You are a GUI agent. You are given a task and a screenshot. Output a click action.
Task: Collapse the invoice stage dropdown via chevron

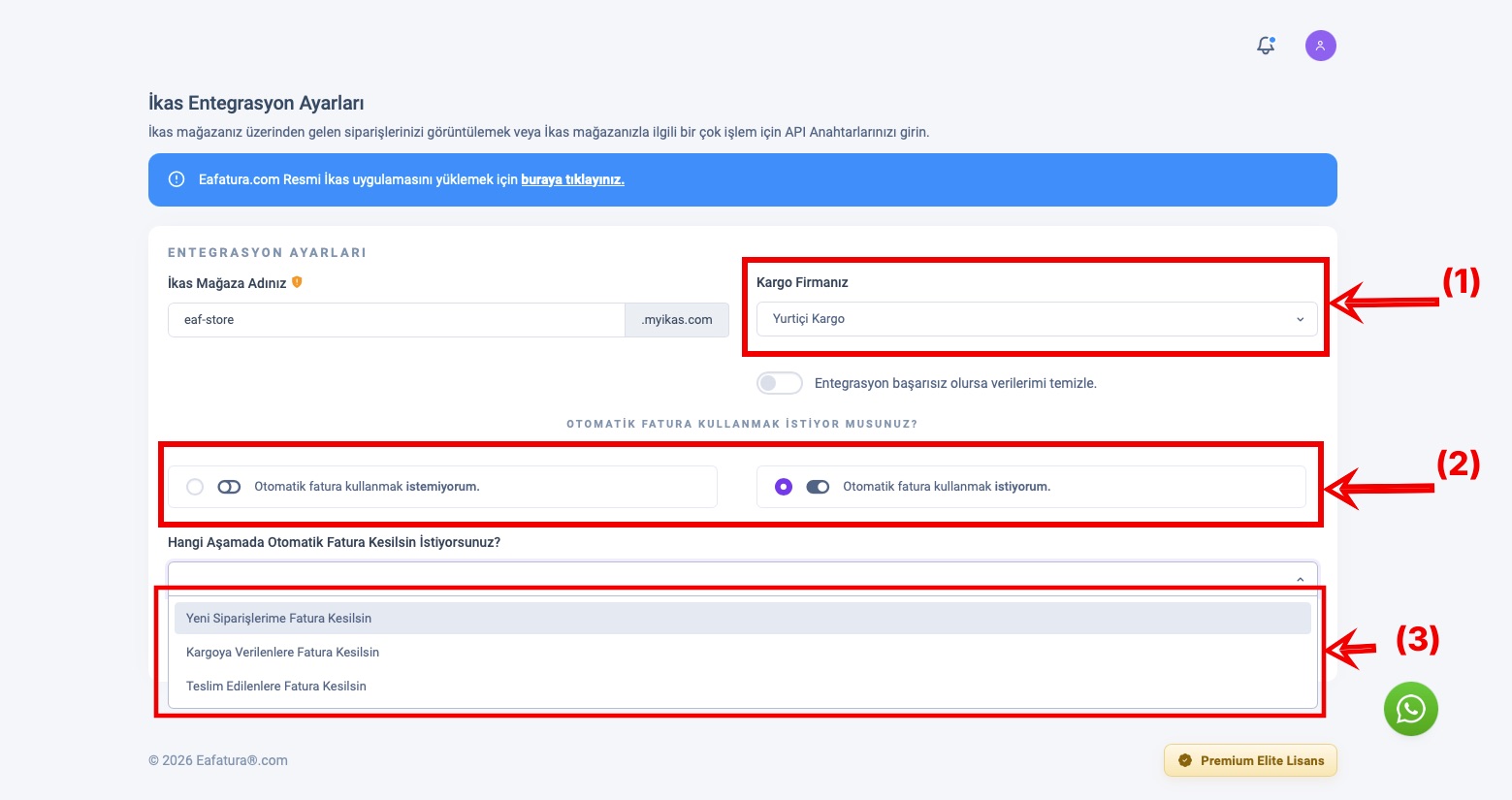tap(1300, 579)
